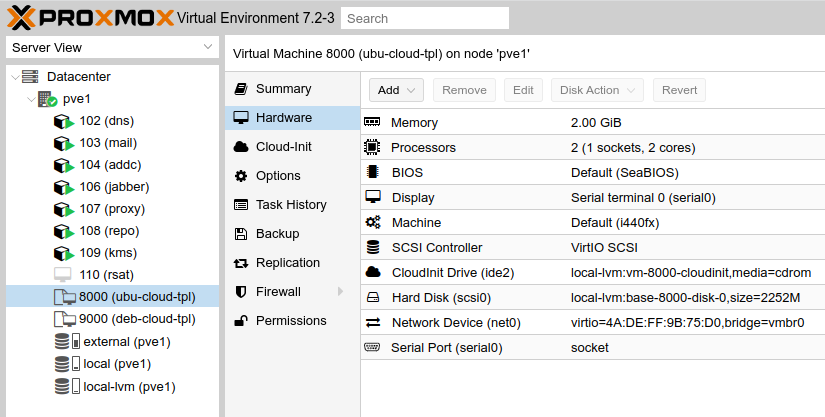
Task: Select 9000 (deb-cloud-tpl) template
Action: coord(112,319)
